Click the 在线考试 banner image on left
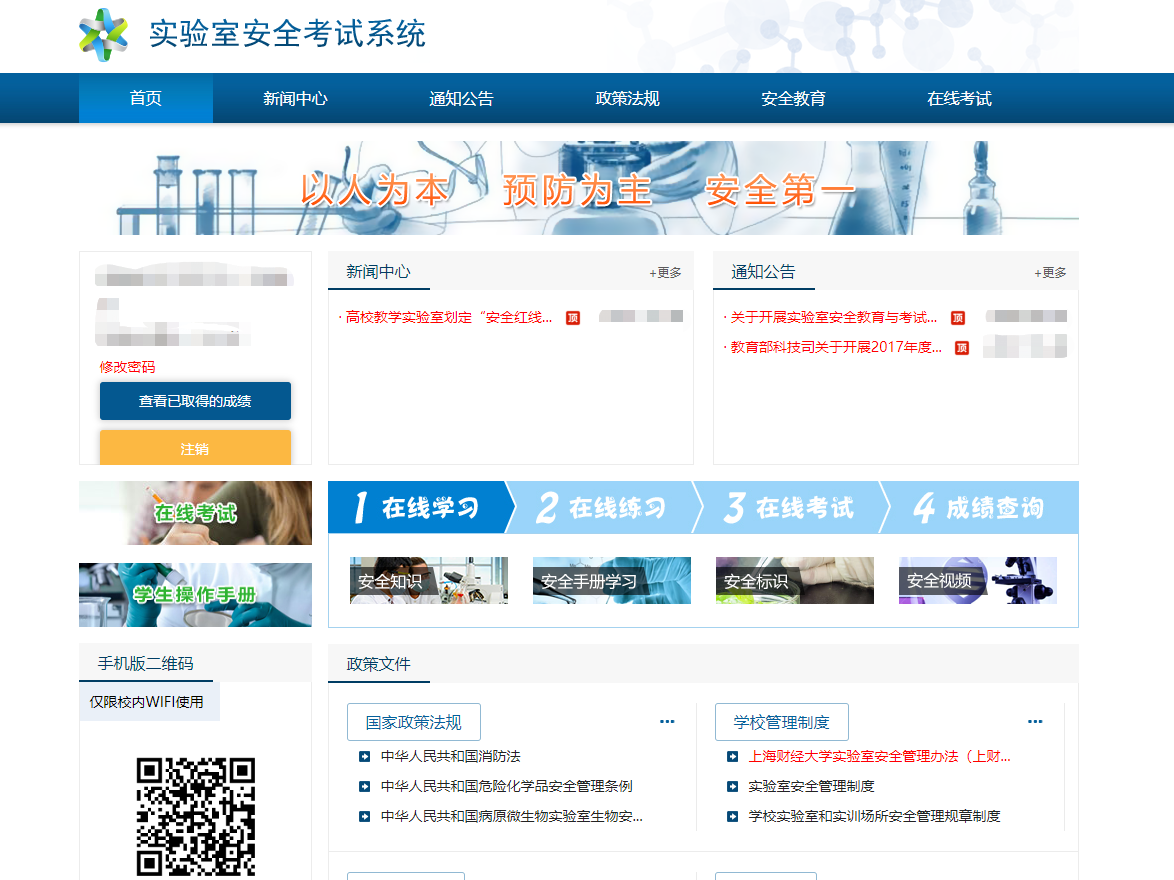Viewport: 1174px width, 880px height. click(x=195, y=513)
